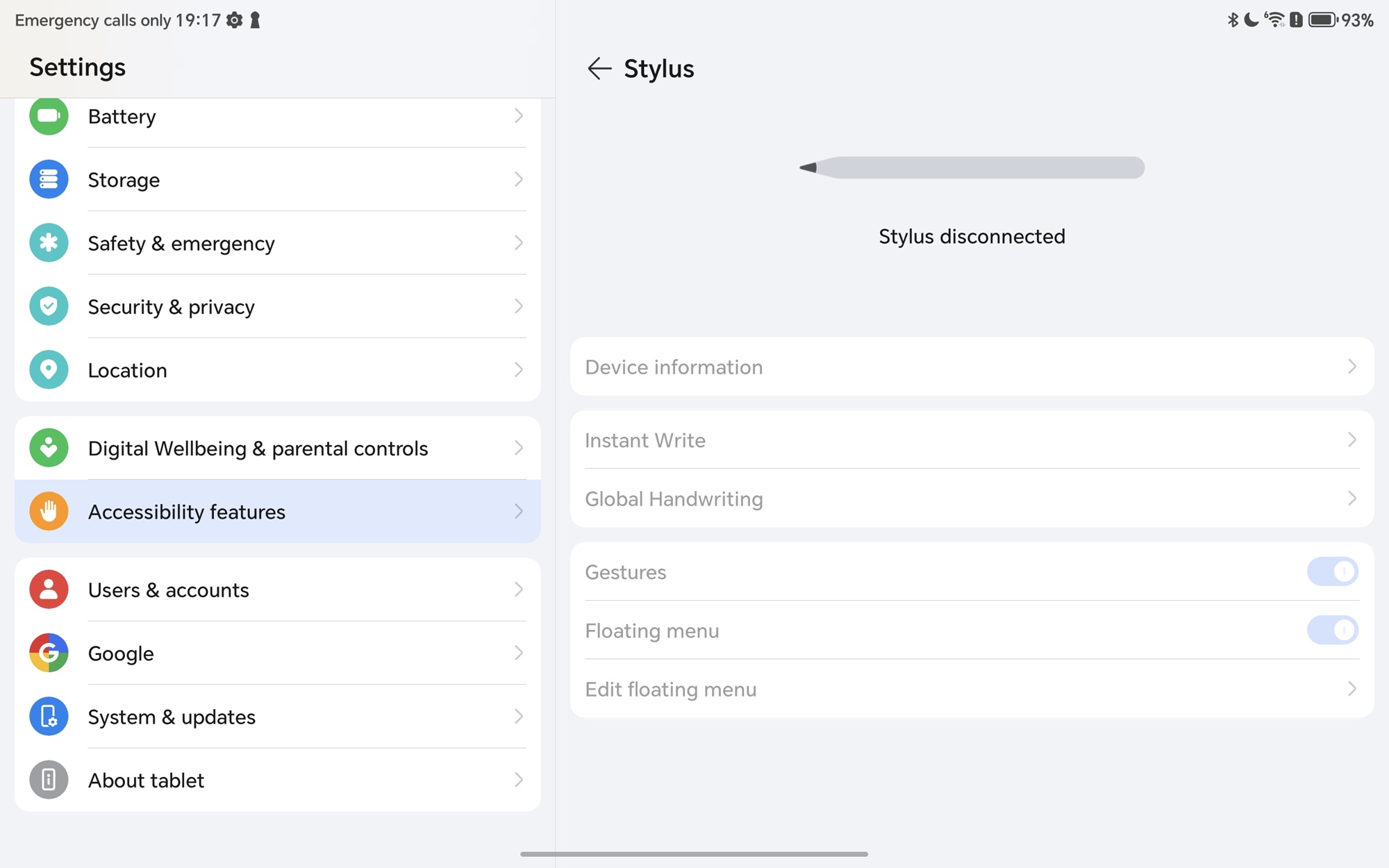
Task: Tap the Location pin icon
Action: point(49,369)
